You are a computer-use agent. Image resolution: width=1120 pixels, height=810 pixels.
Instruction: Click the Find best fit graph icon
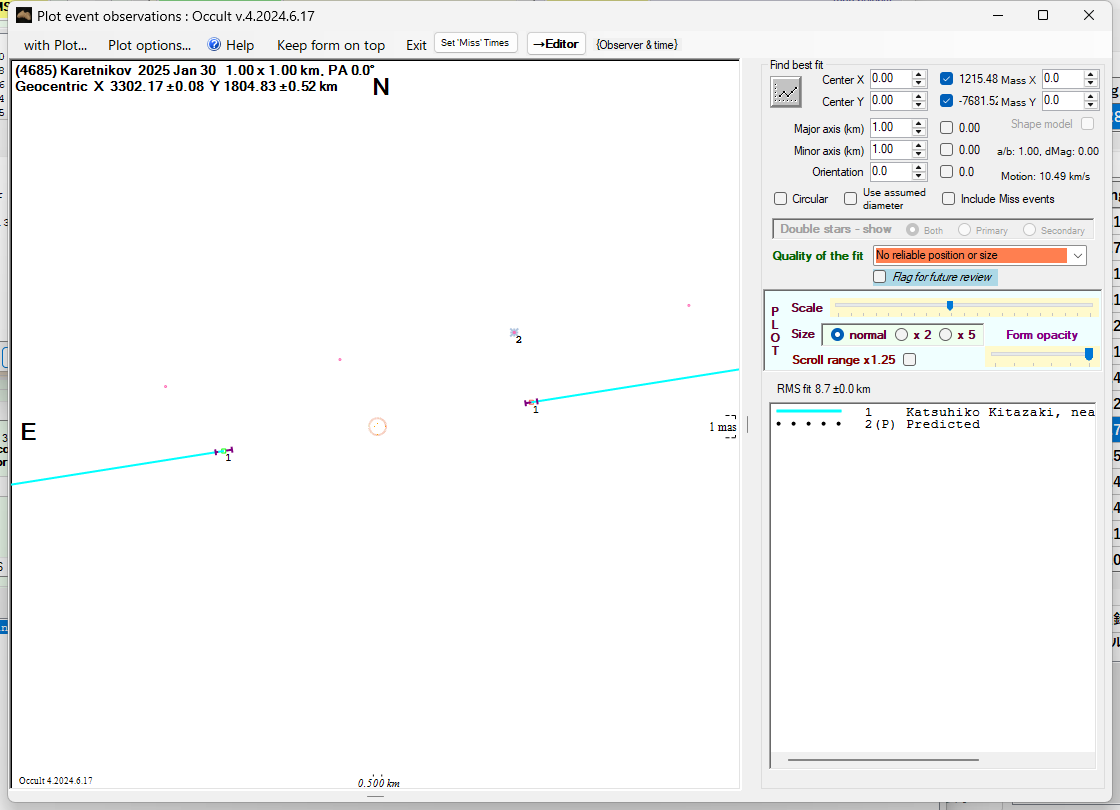coord(786,91)
